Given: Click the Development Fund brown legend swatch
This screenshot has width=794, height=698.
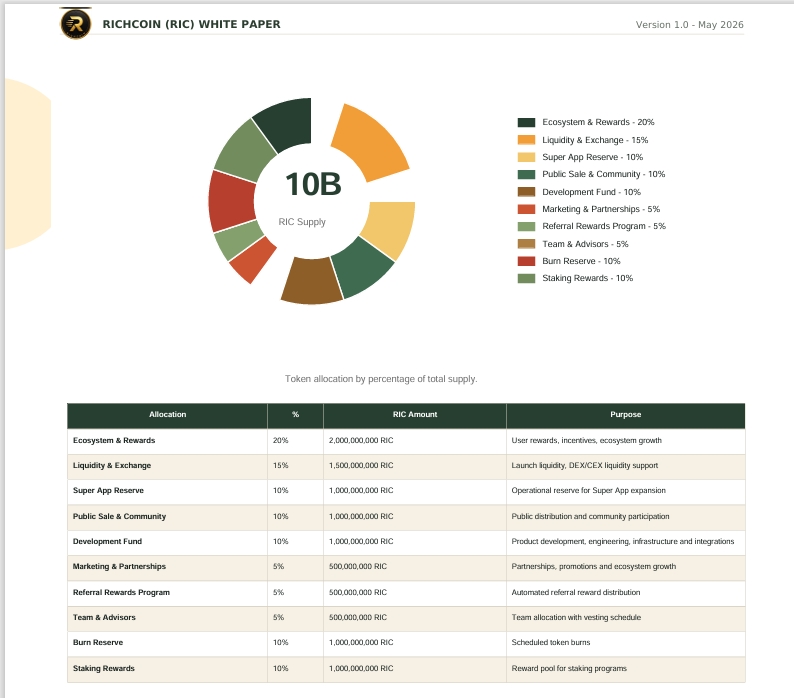Looking at the screenshot, I should [x=526, y=192].
